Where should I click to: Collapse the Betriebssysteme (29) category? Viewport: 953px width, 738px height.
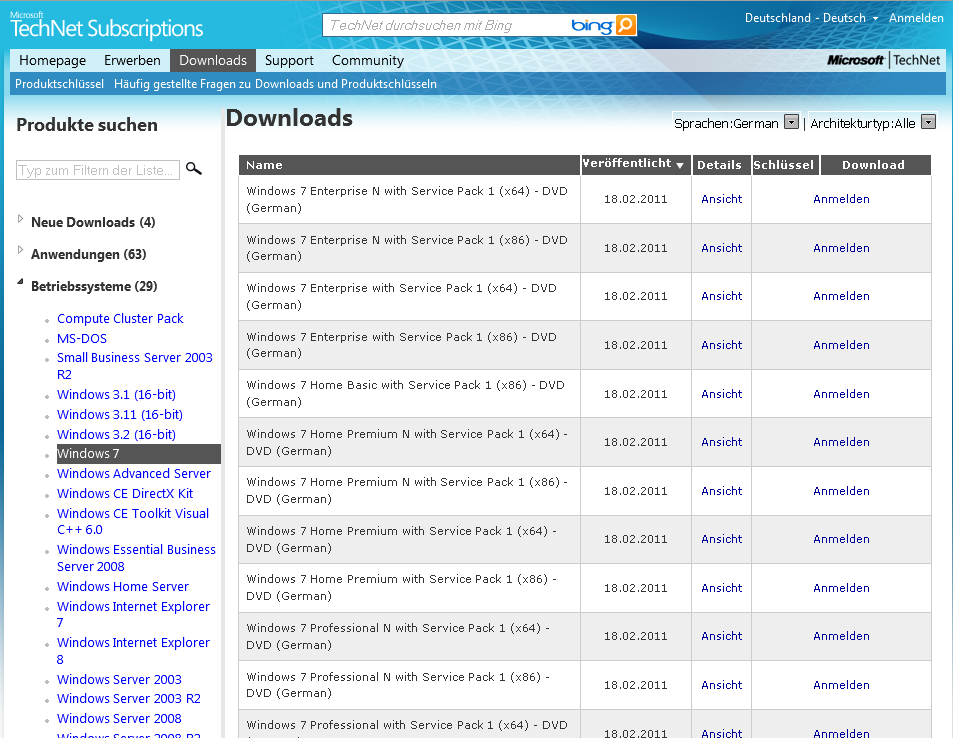coord(20,281)
